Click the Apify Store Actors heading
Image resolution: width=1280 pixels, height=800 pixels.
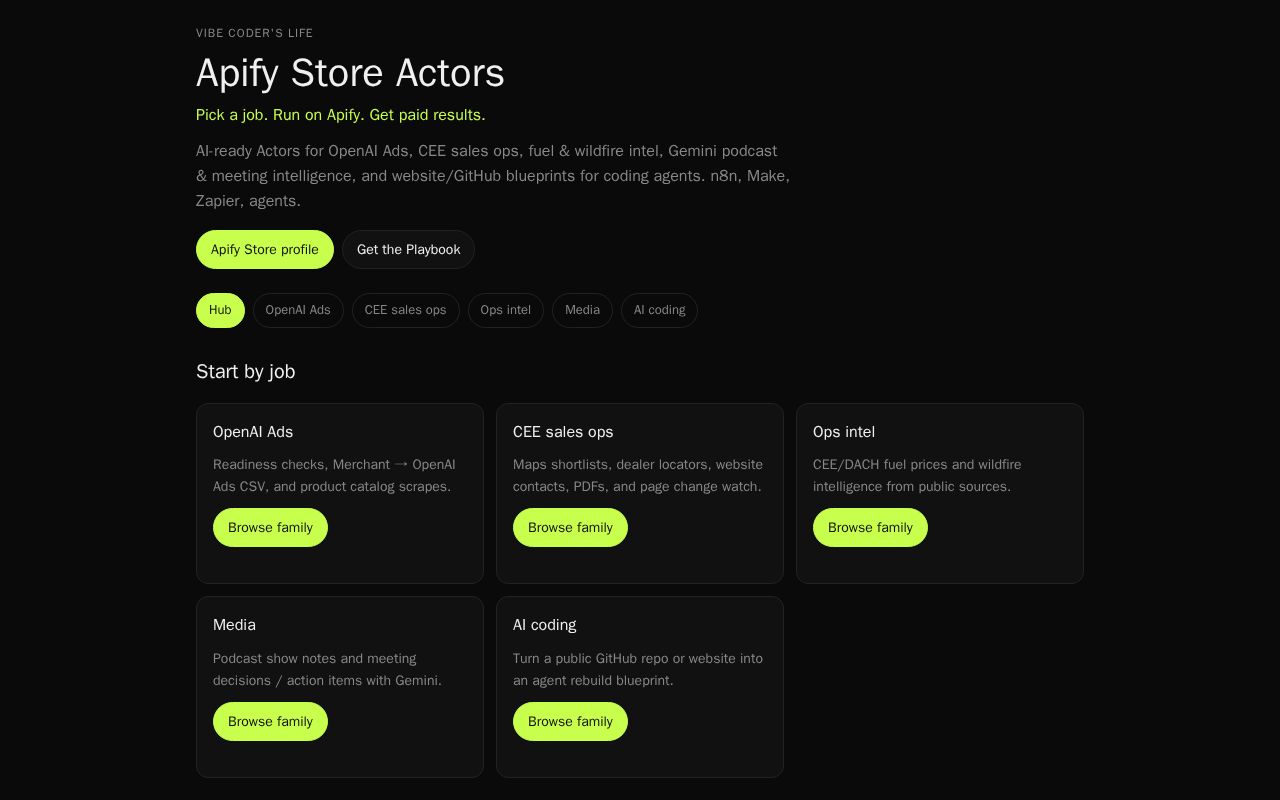pyautogui.click(x=350, y=73)
